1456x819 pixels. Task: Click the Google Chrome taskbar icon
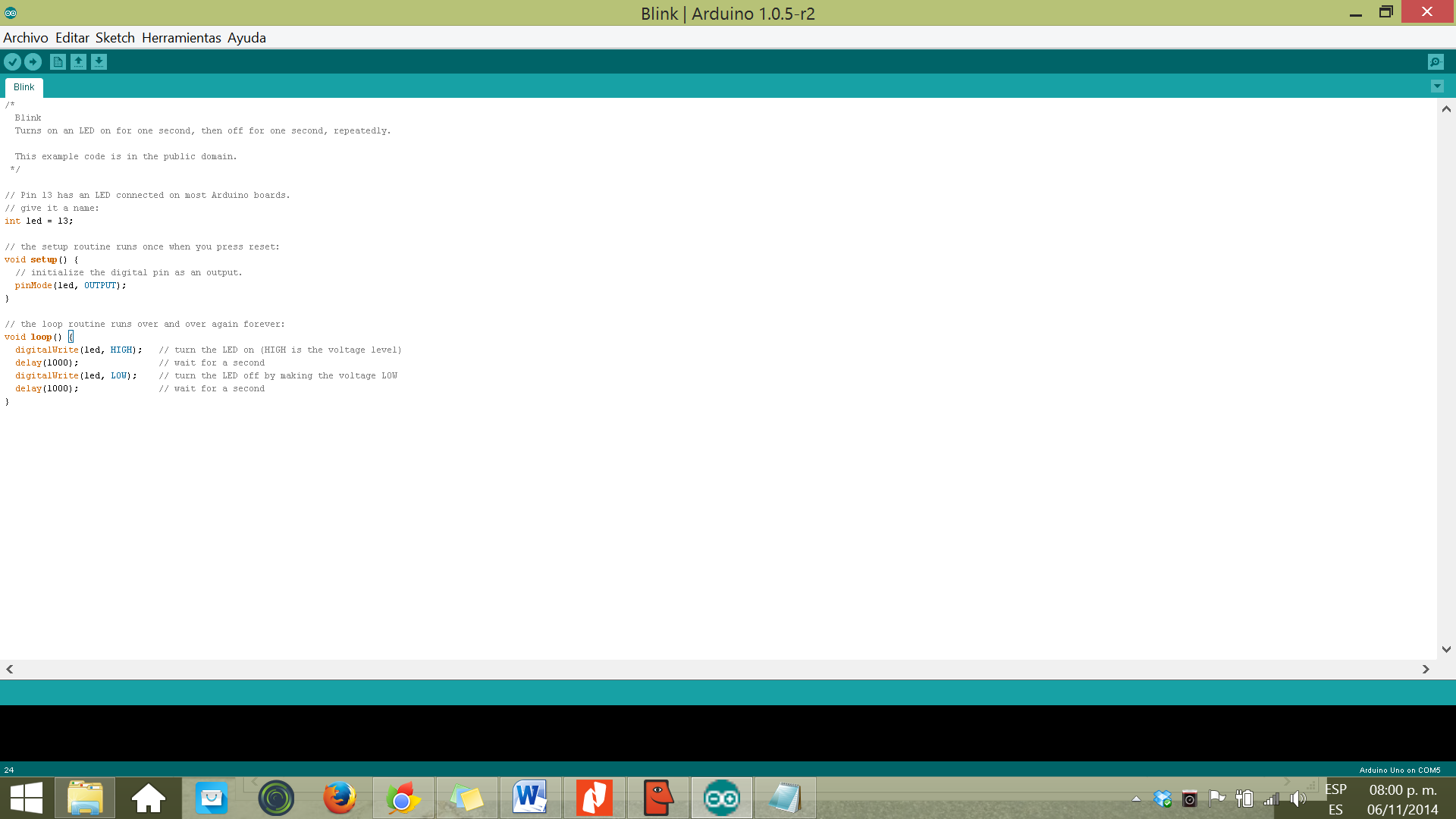coord(403,798)
